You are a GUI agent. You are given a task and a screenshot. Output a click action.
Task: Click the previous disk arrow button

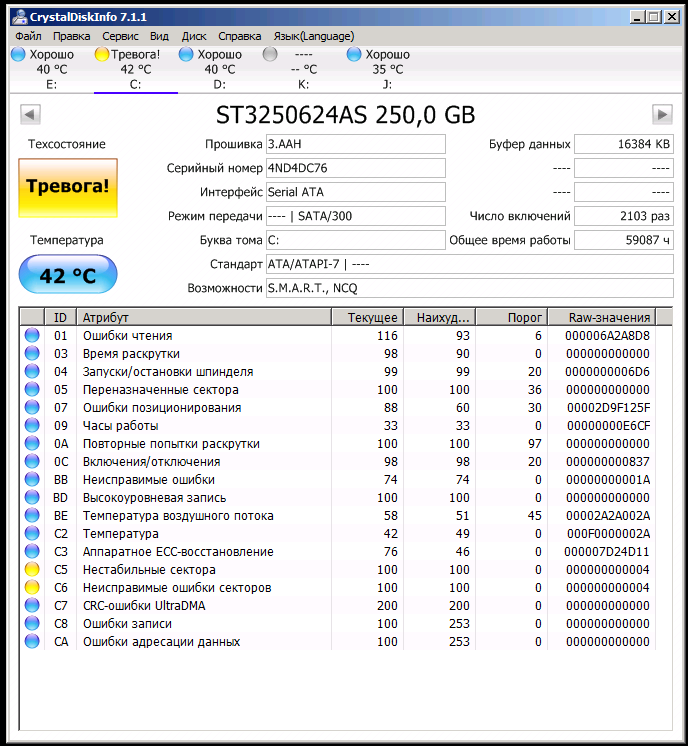(x=30, y=114)
